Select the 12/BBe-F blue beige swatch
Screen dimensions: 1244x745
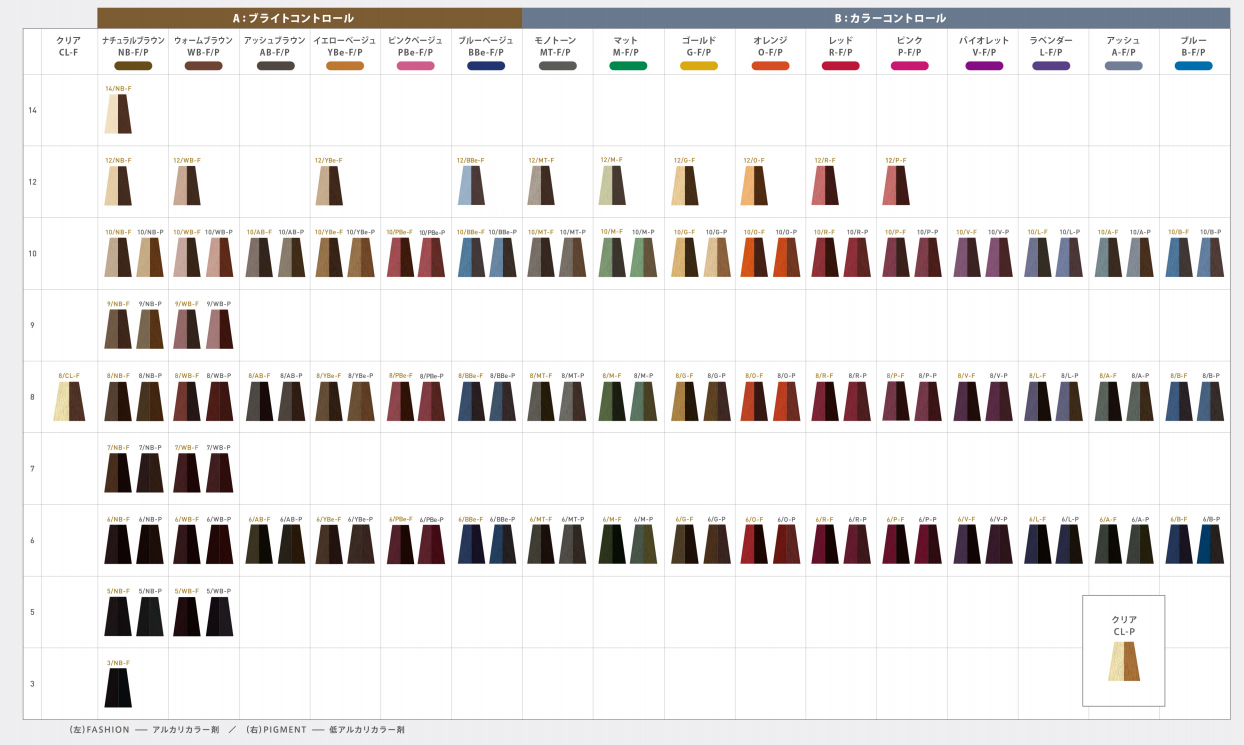point(470,185)
